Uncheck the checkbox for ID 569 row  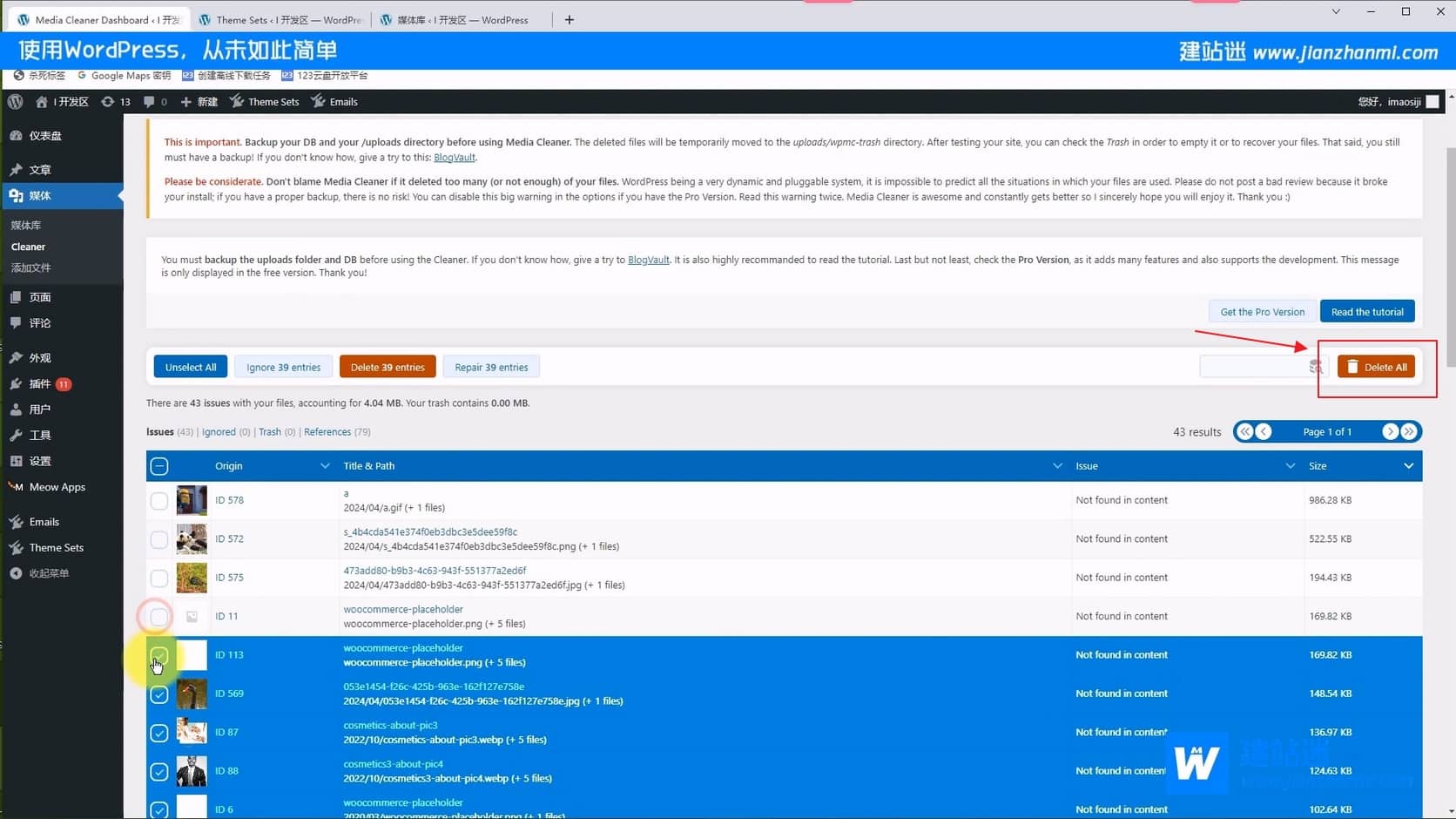pyautogui.click(x=159, y=694)
